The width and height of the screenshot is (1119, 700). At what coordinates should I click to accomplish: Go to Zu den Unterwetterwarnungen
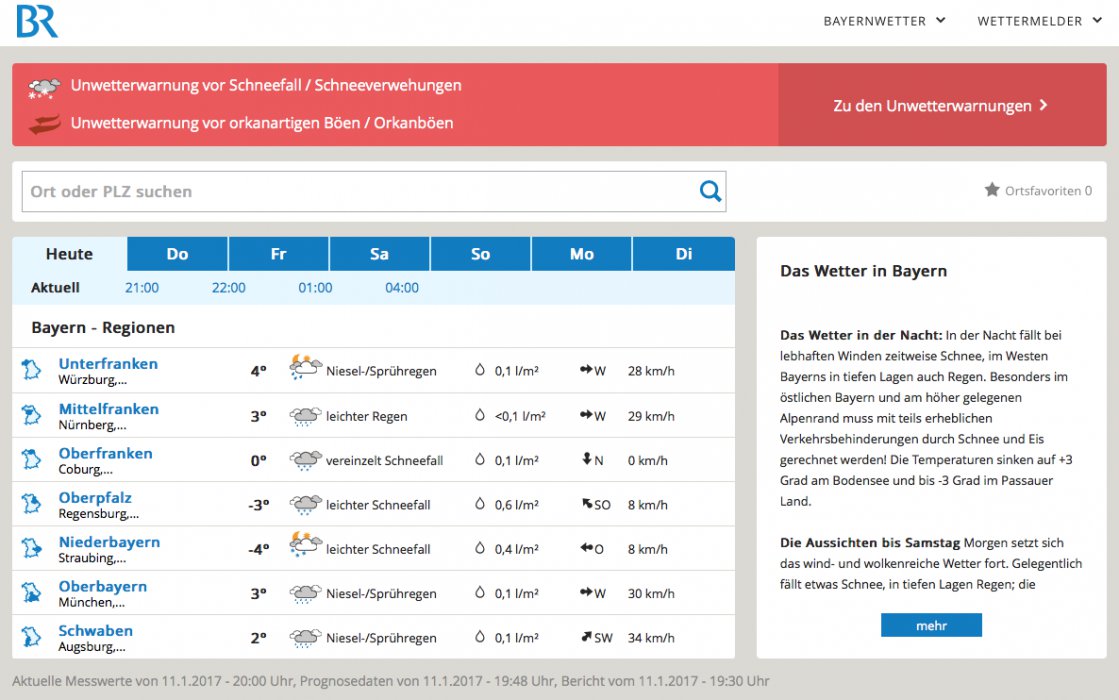coord(940,105)
